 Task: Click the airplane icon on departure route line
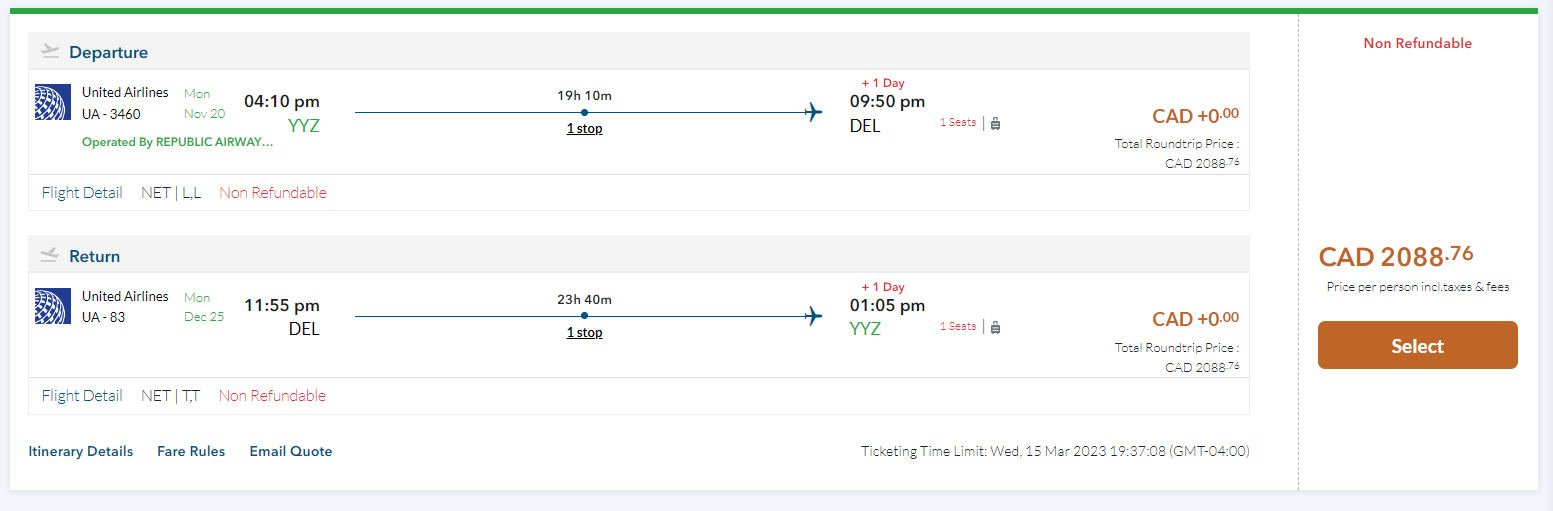(x=813, y=112)
